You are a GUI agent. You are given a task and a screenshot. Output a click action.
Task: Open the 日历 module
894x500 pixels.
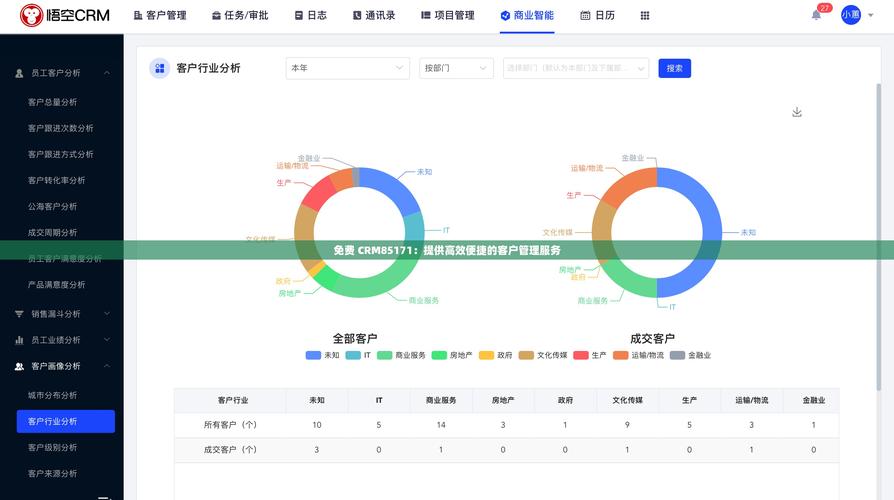click(598, 15)
